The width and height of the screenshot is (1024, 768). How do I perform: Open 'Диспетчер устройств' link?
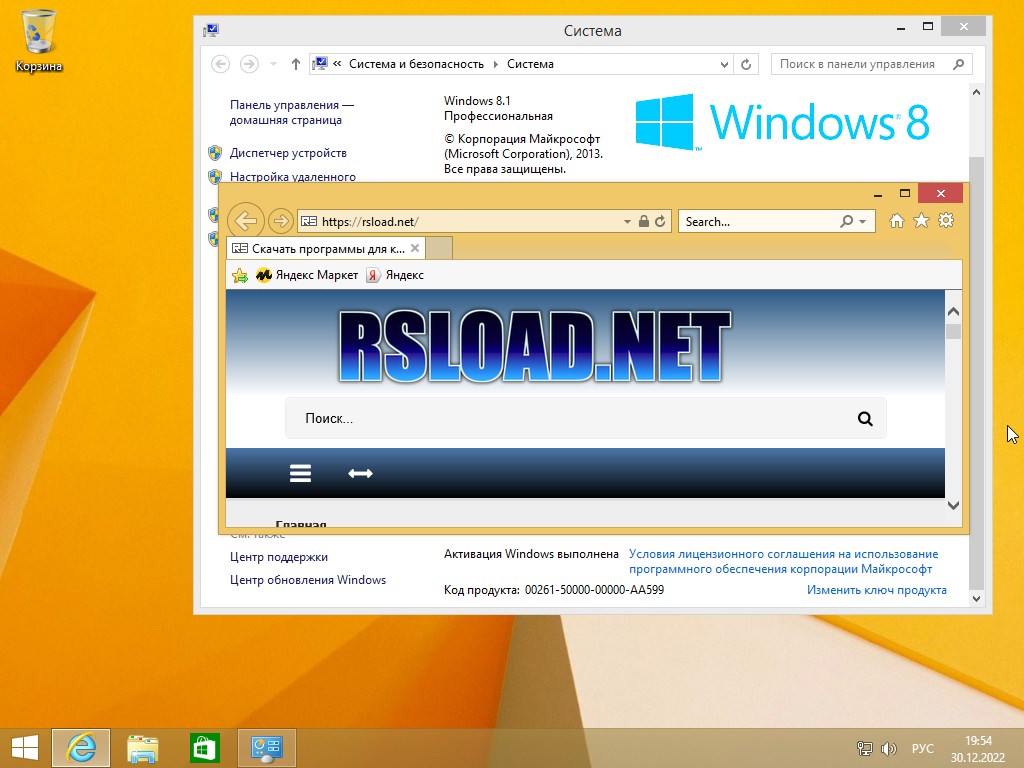(288, 153)
